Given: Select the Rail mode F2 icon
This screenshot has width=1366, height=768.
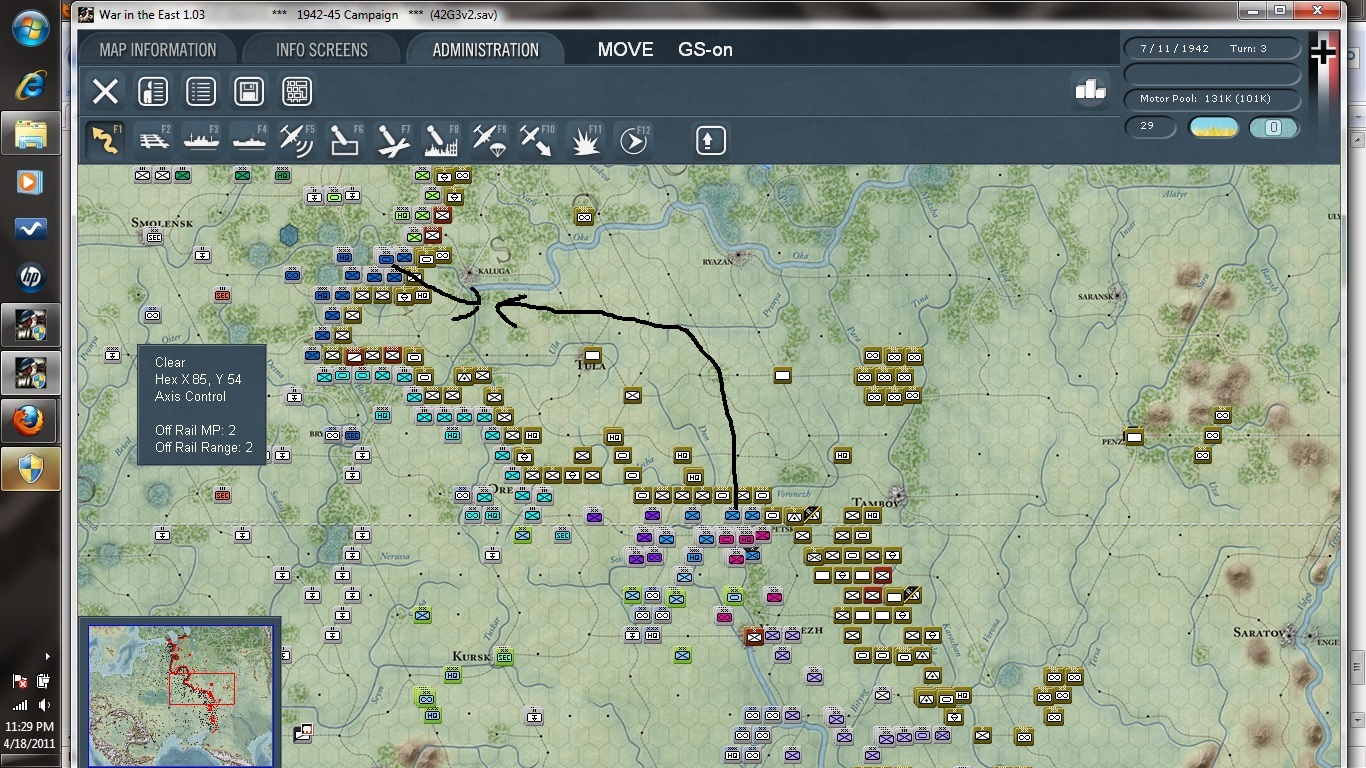Looking at the screenshot, I should [x=154, y=140].
